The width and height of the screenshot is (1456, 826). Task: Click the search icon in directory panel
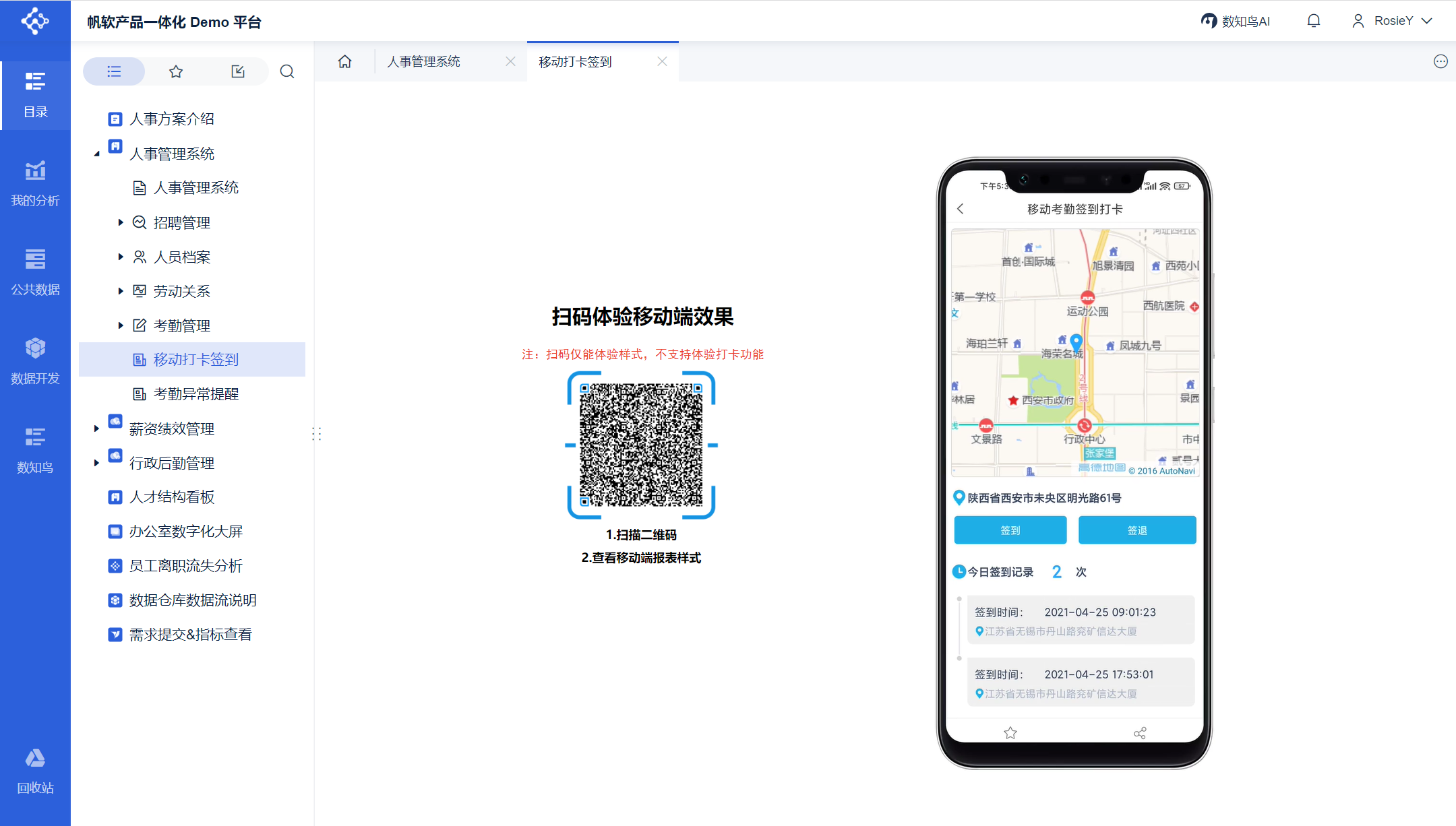coord(287,71)
